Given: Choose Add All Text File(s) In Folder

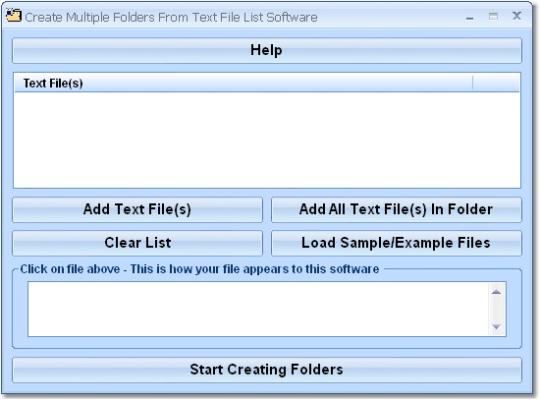Looking at the screenshot, I should (x=396, y=209).
